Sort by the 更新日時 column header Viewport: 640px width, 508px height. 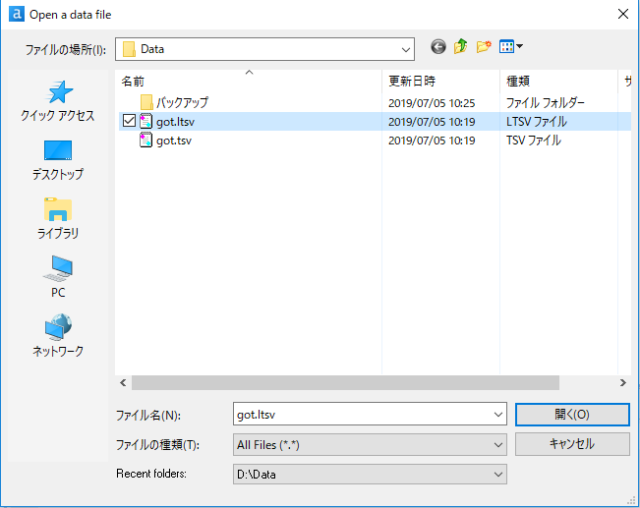pos(411,80)
